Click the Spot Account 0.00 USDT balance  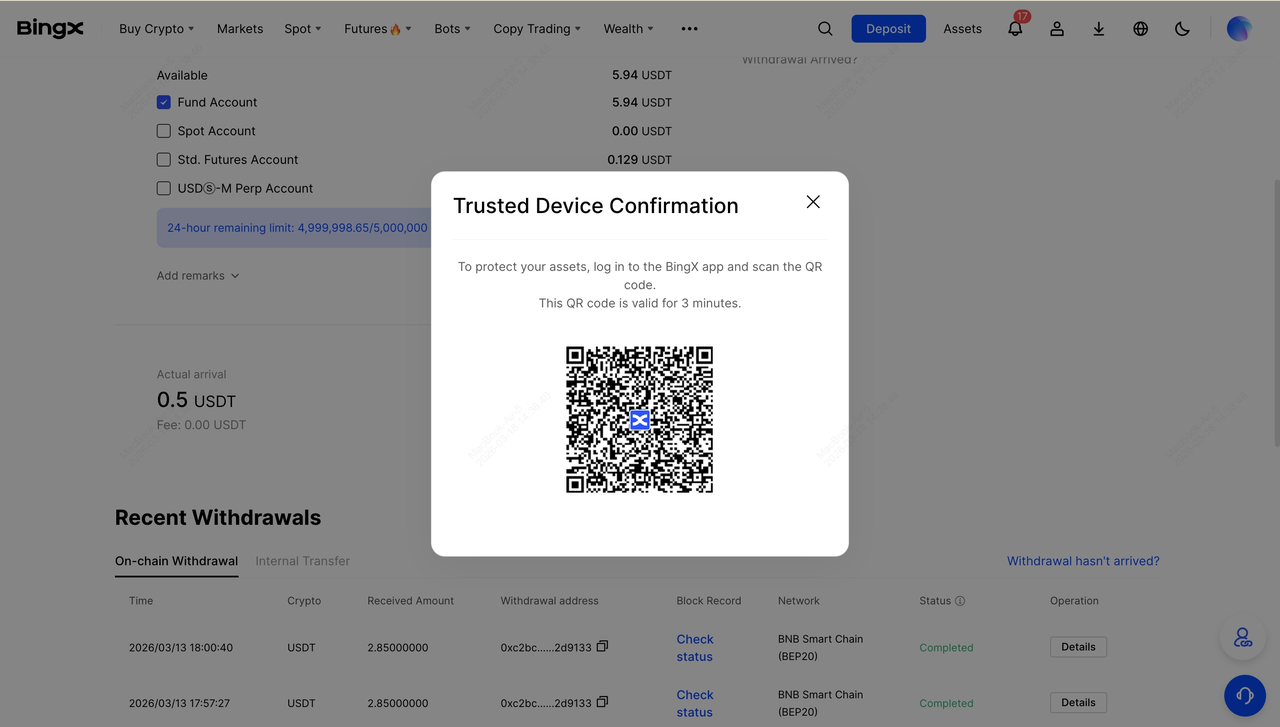pos(642,131)
